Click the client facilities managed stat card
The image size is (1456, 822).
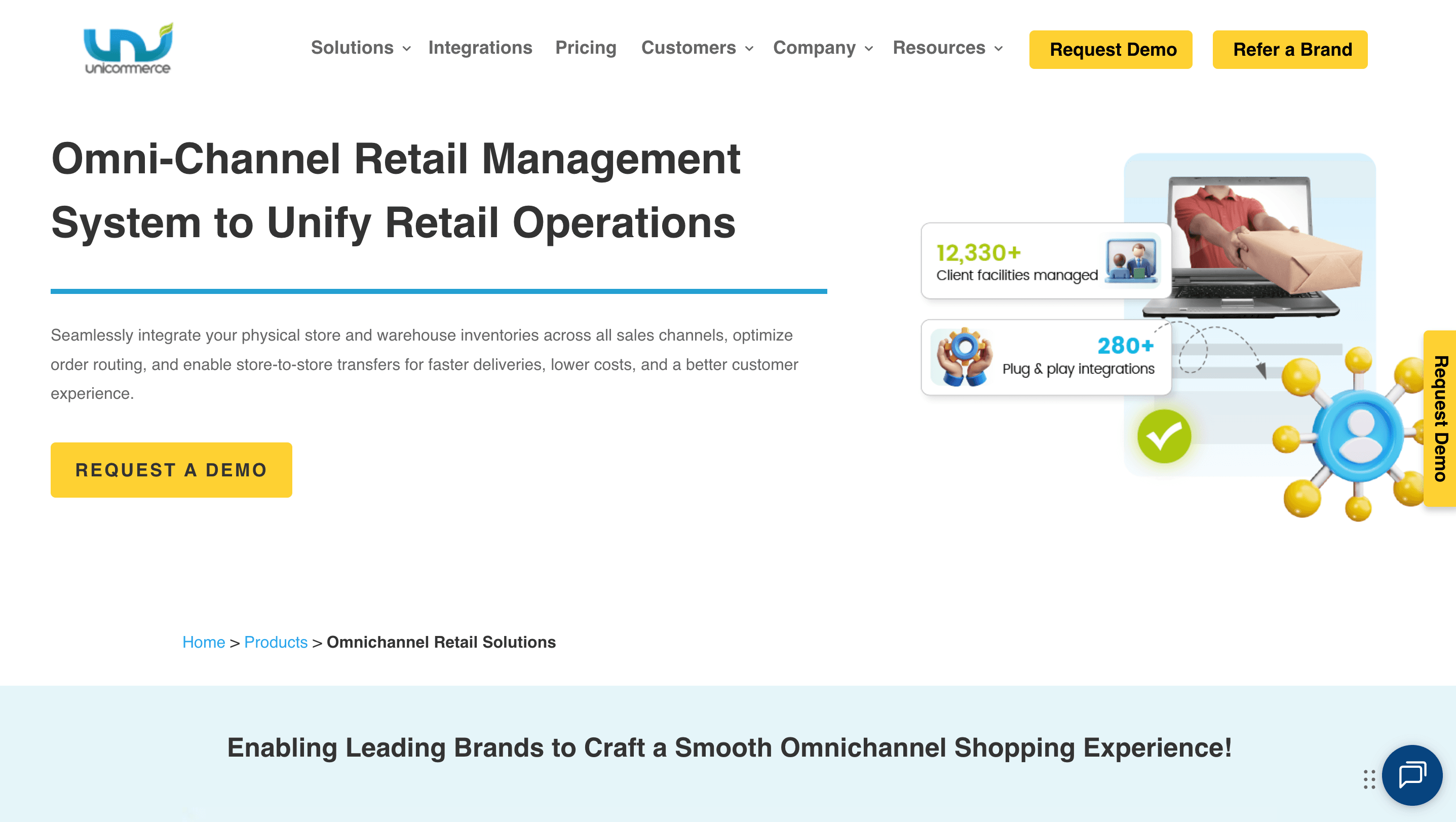pos(1045,260)
